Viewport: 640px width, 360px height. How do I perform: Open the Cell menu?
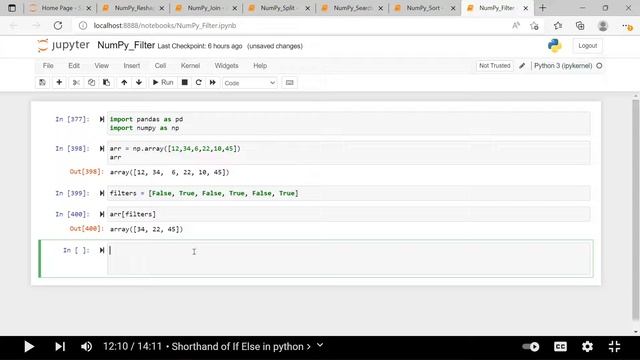click(x=160, y=66)
